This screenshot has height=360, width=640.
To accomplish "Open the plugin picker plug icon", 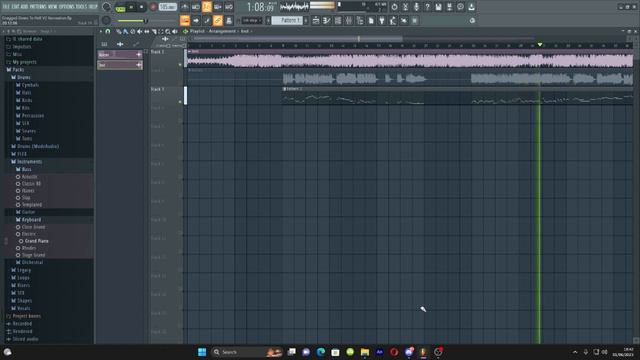I will pyautogui.click(x=382, y=20).
